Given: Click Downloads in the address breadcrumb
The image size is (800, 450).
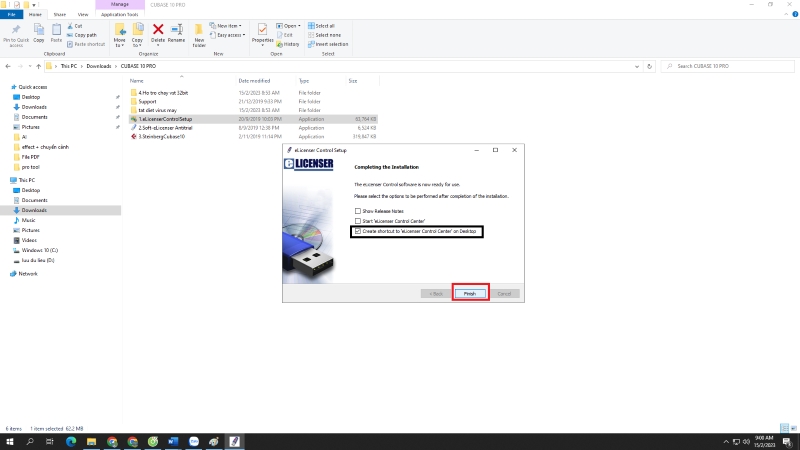Looking at the screenshot, I should click(x=98, y=66).
